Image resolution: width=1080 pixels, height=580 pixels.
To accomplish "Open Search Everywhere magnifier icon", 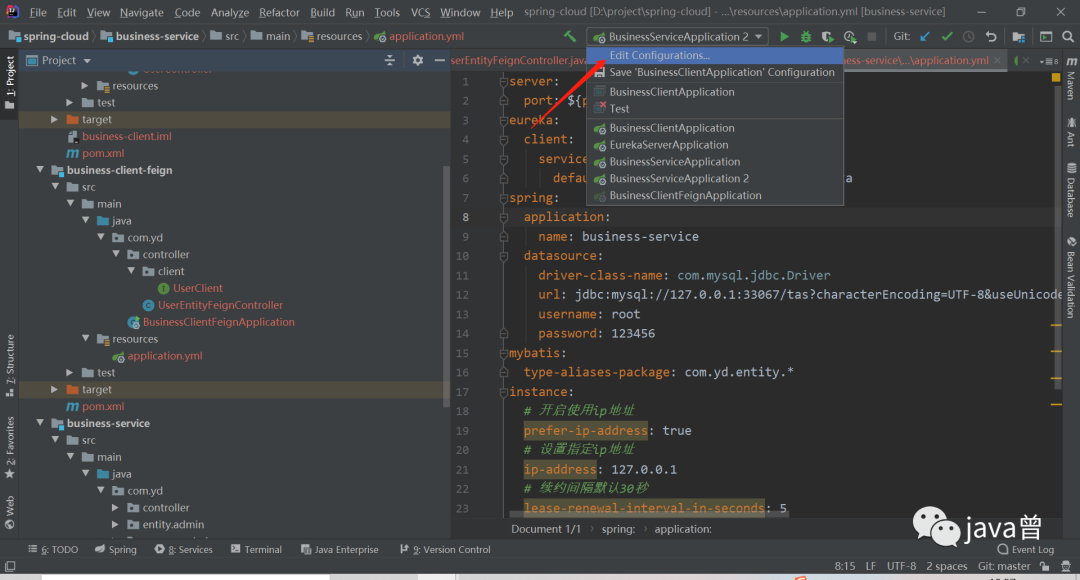I will [x=1068, y=37].
